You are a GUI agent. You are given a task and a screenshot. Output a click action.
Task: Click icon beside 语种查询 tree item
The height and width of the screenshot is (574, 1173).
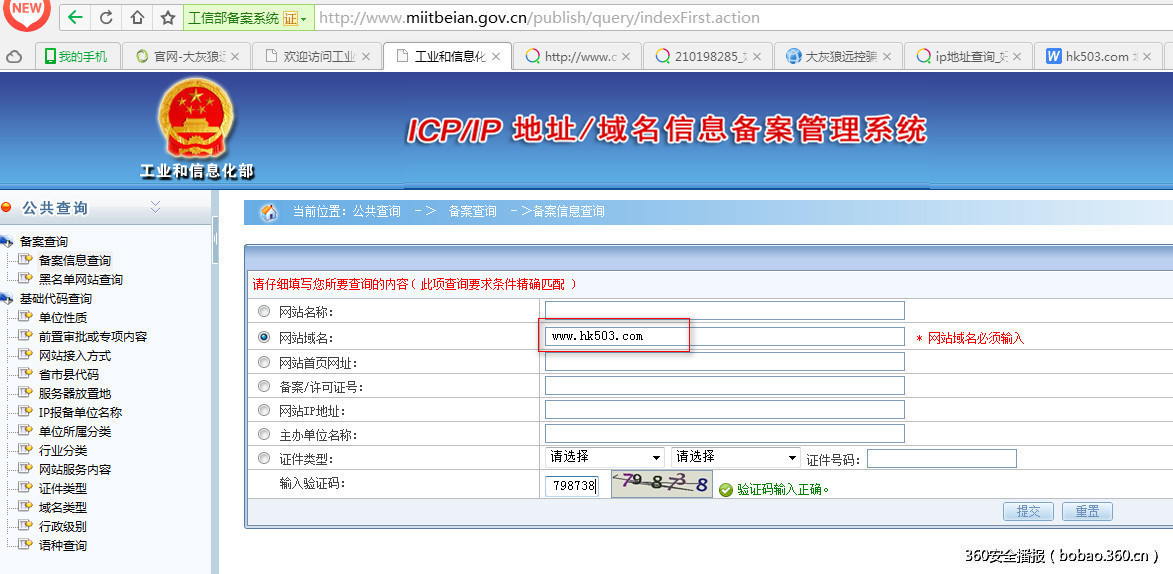click(x=25, y=545)
